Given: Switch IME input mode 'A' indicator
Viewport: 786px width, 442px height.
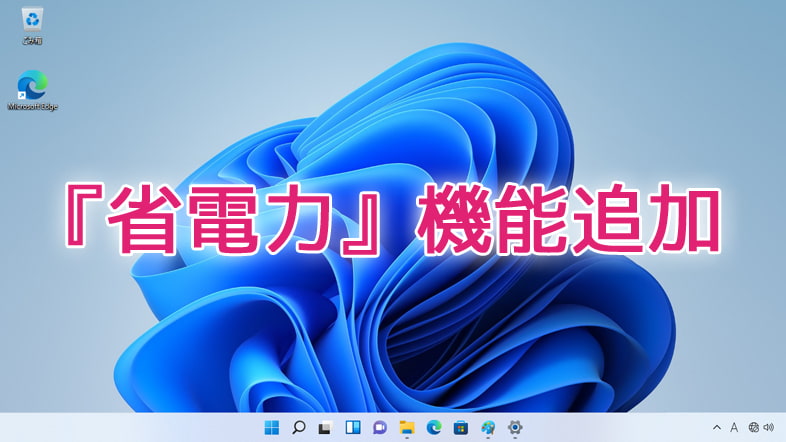Looking at the screenshot, I should click(734, 427).
